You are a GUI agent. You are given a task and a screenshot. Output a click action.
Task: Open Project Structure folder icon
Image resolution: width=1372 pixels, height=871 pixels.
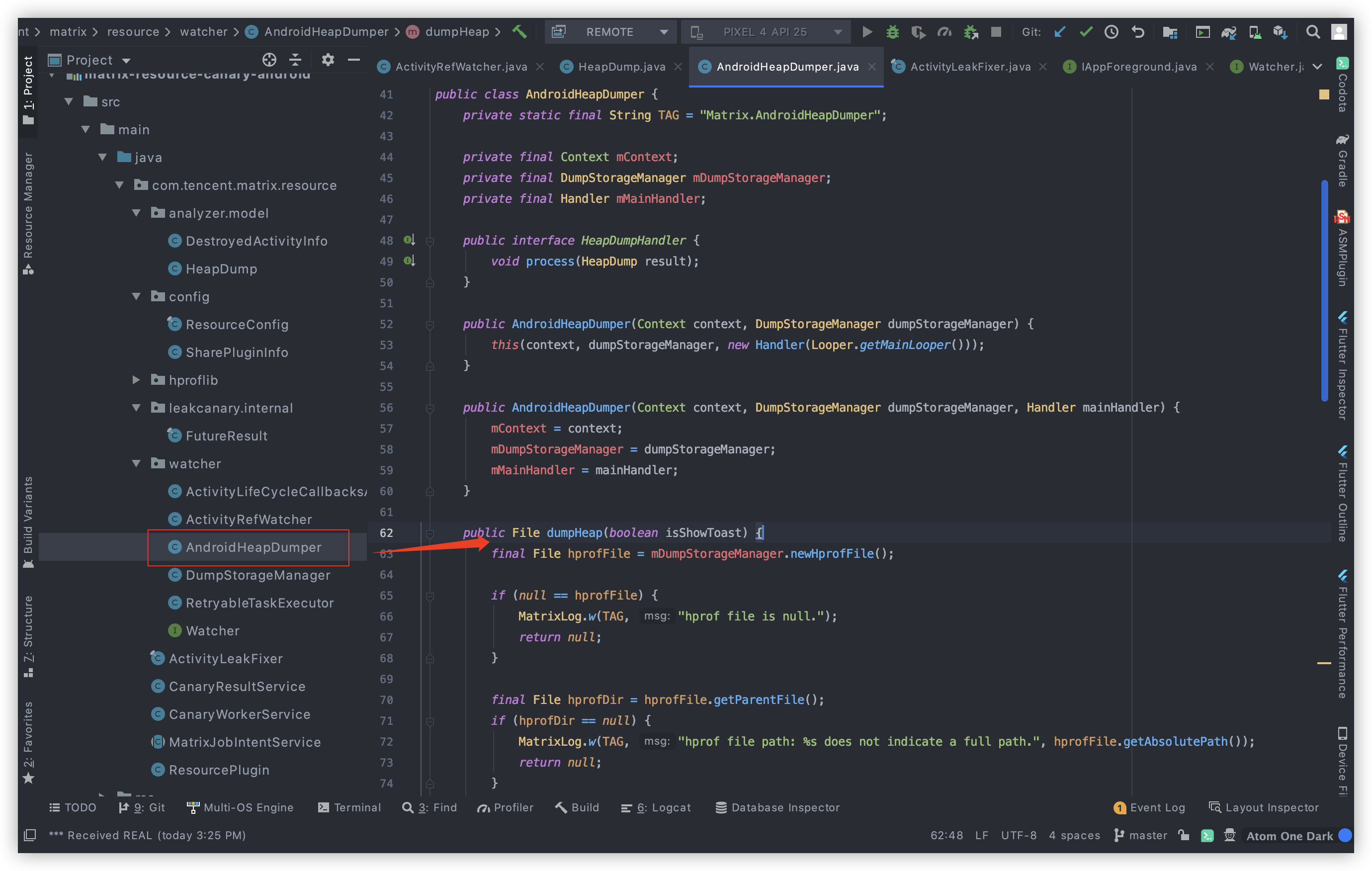pyautogui.click(x=1170, y=32)
